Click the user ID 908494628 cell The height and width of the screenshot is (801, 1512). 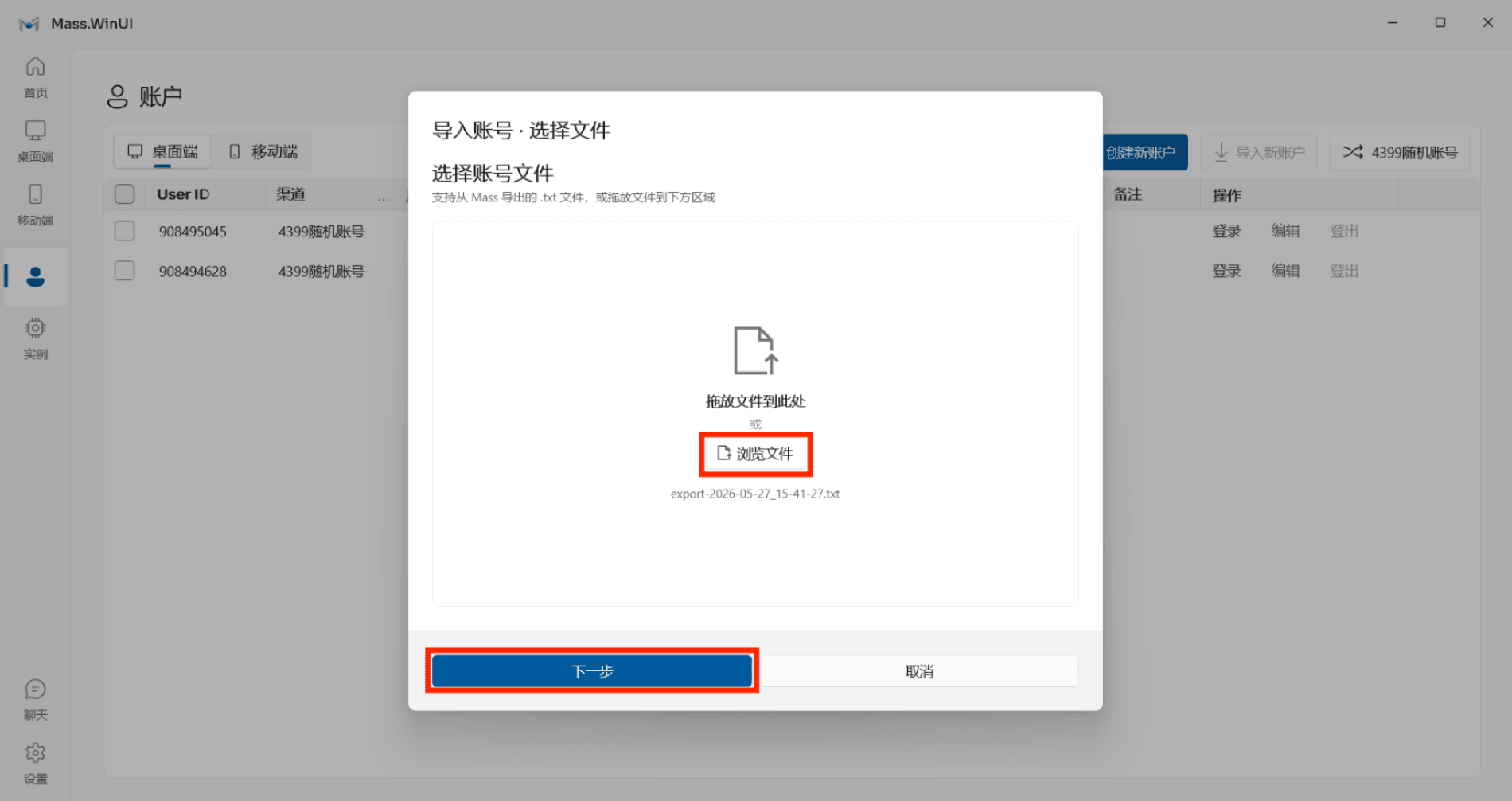pyautogui.click(x=193, y=272)
